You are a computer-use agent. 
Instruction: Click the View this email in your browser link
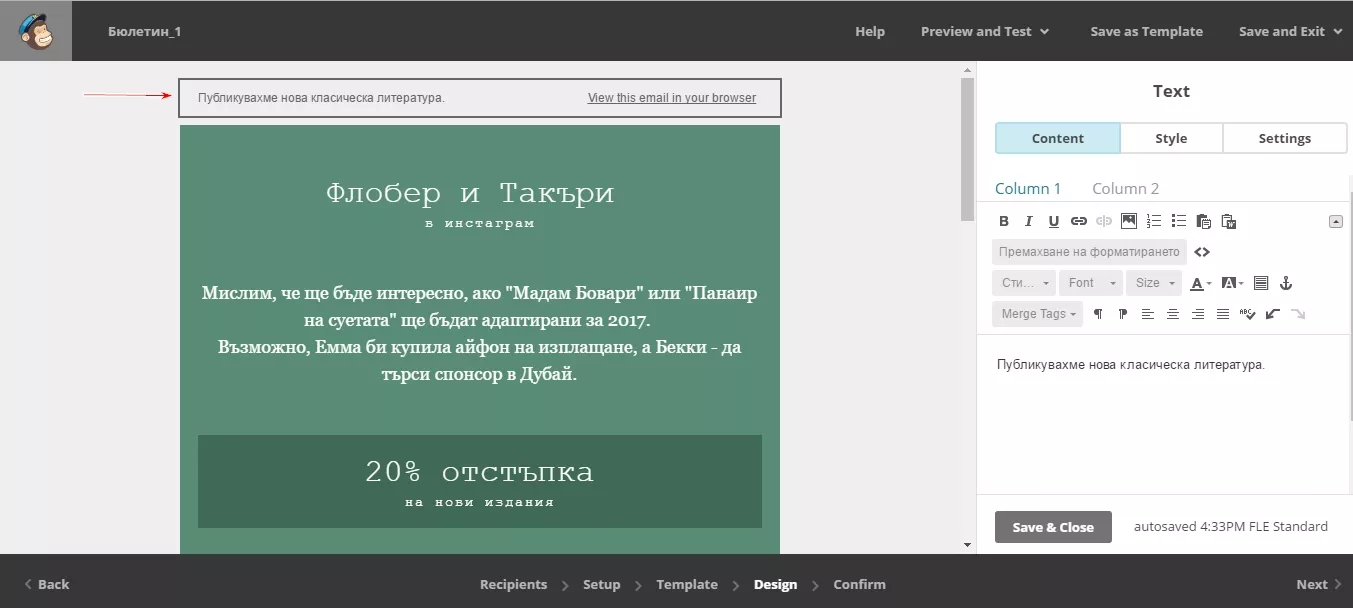(x=672, y=98)
